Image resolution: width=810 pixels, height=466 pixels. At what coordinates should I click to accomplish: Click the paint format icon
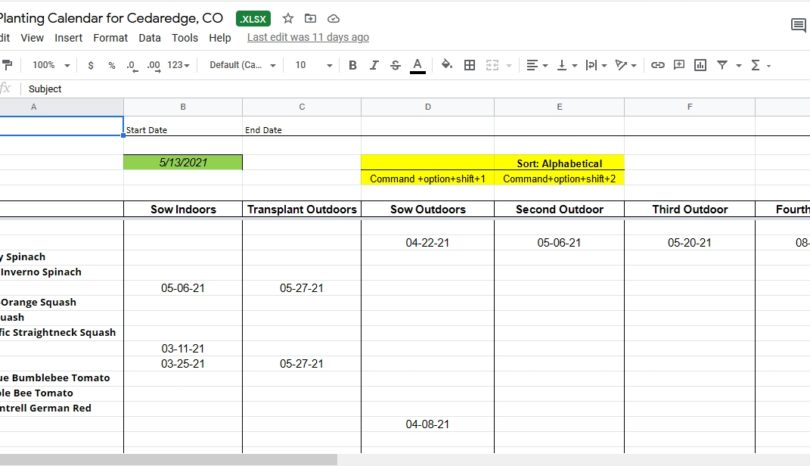click(x=7, y=65)
